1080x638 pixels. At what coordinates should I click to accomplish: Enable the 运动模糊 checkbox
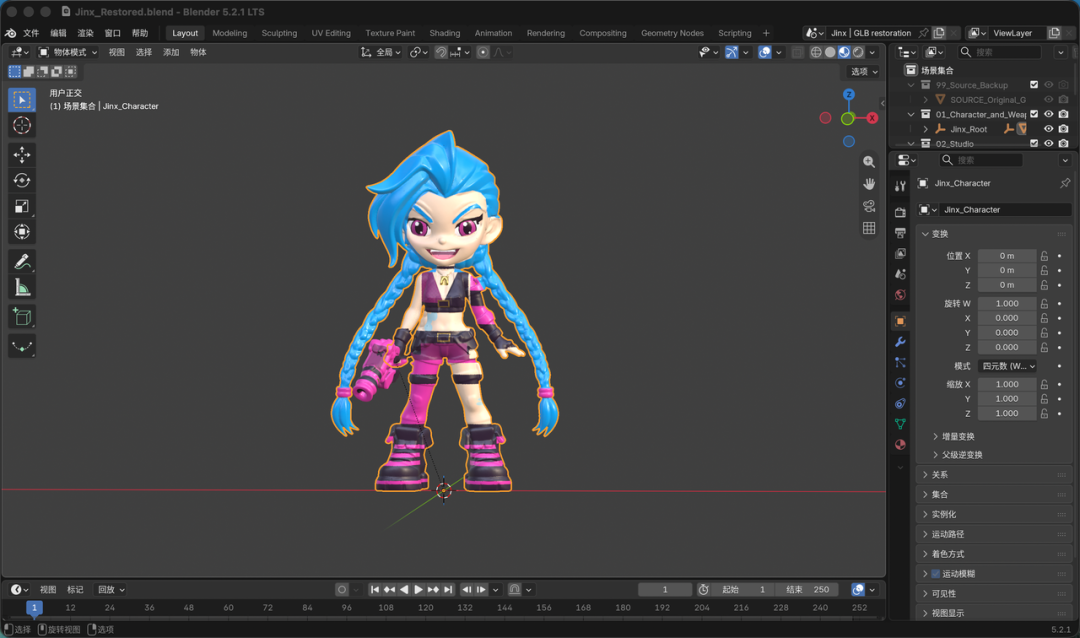(935, 574)
